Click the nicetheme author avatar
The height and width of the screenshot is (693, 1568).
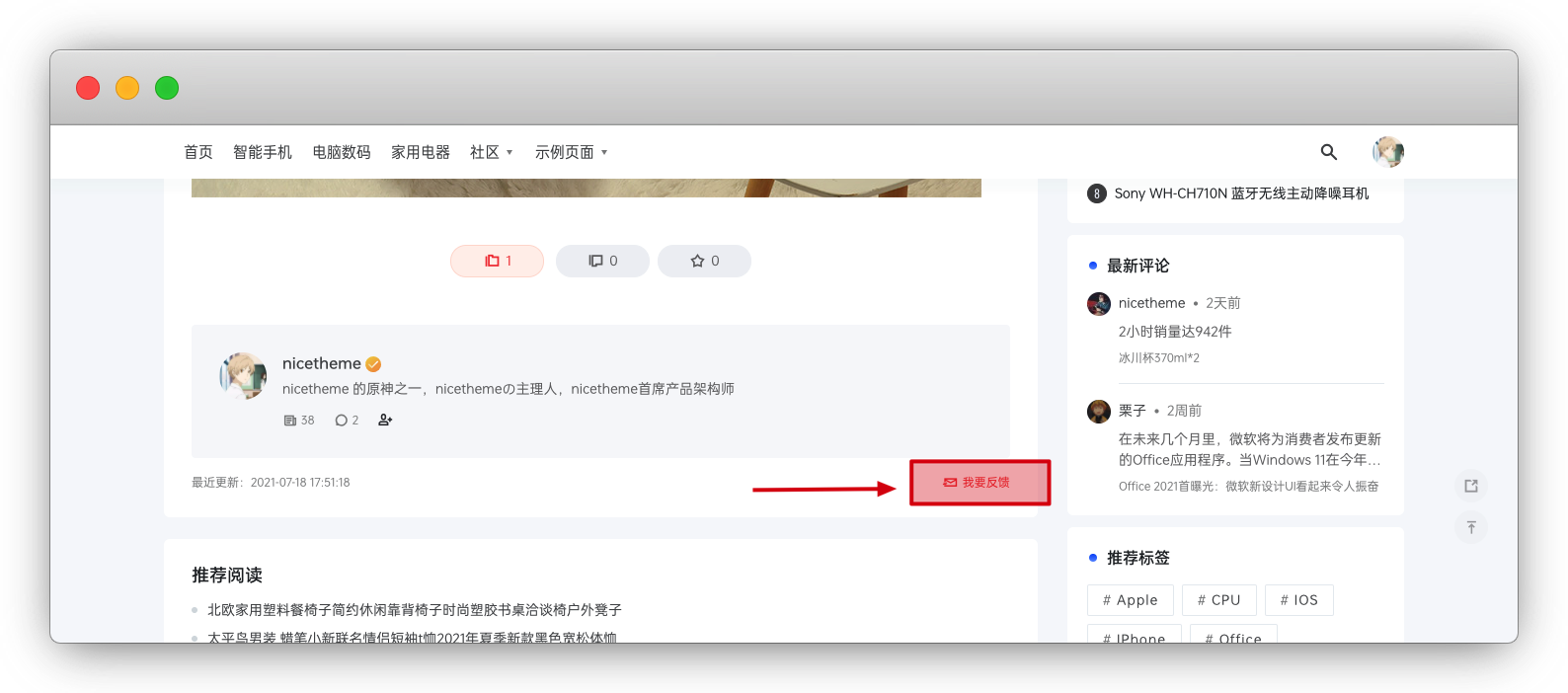click(x=243, y=376)
